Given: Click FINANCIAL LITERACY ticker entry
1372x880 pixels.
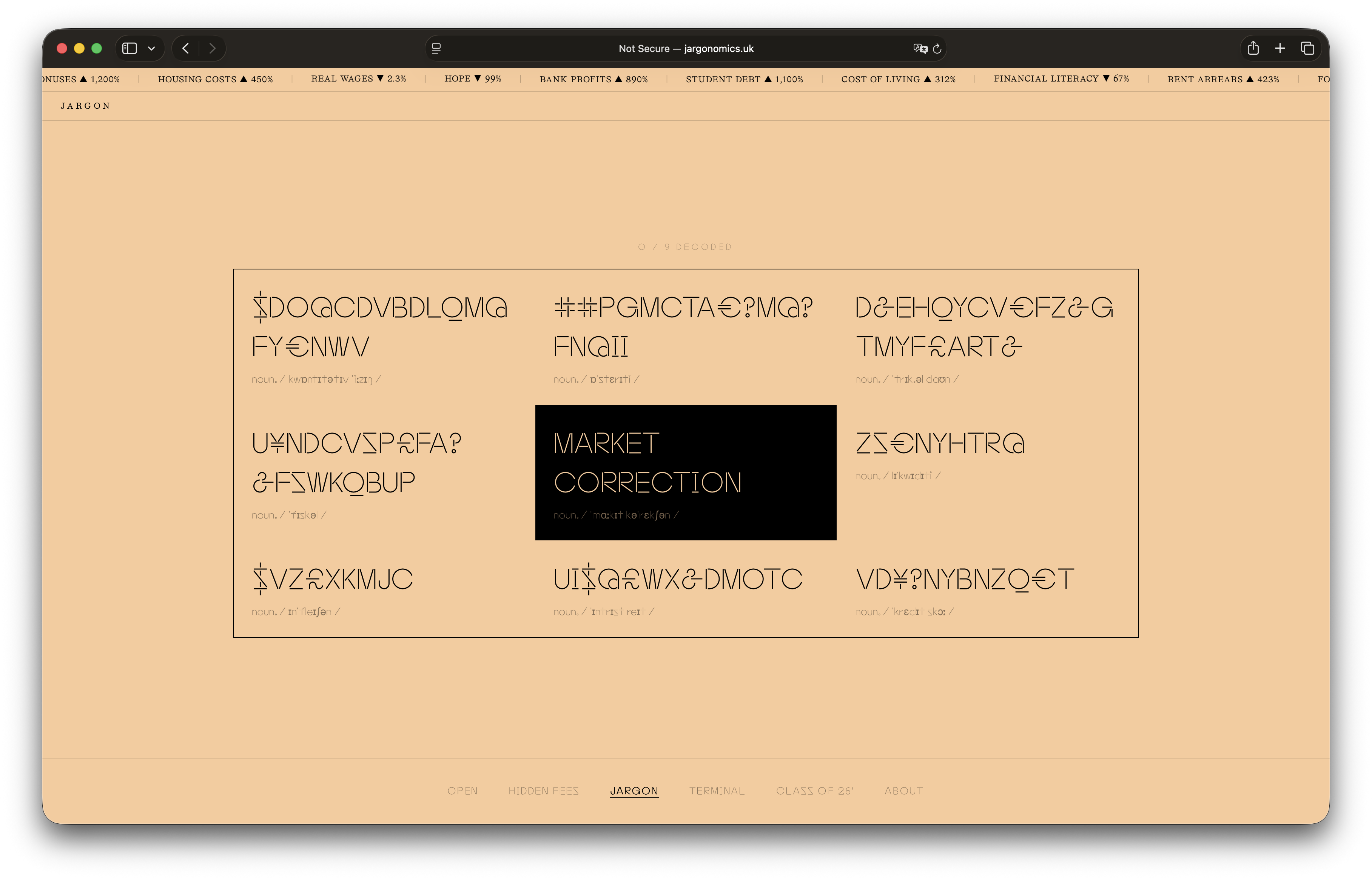Looking at the screenshot, I should [x=1061, y=79].
